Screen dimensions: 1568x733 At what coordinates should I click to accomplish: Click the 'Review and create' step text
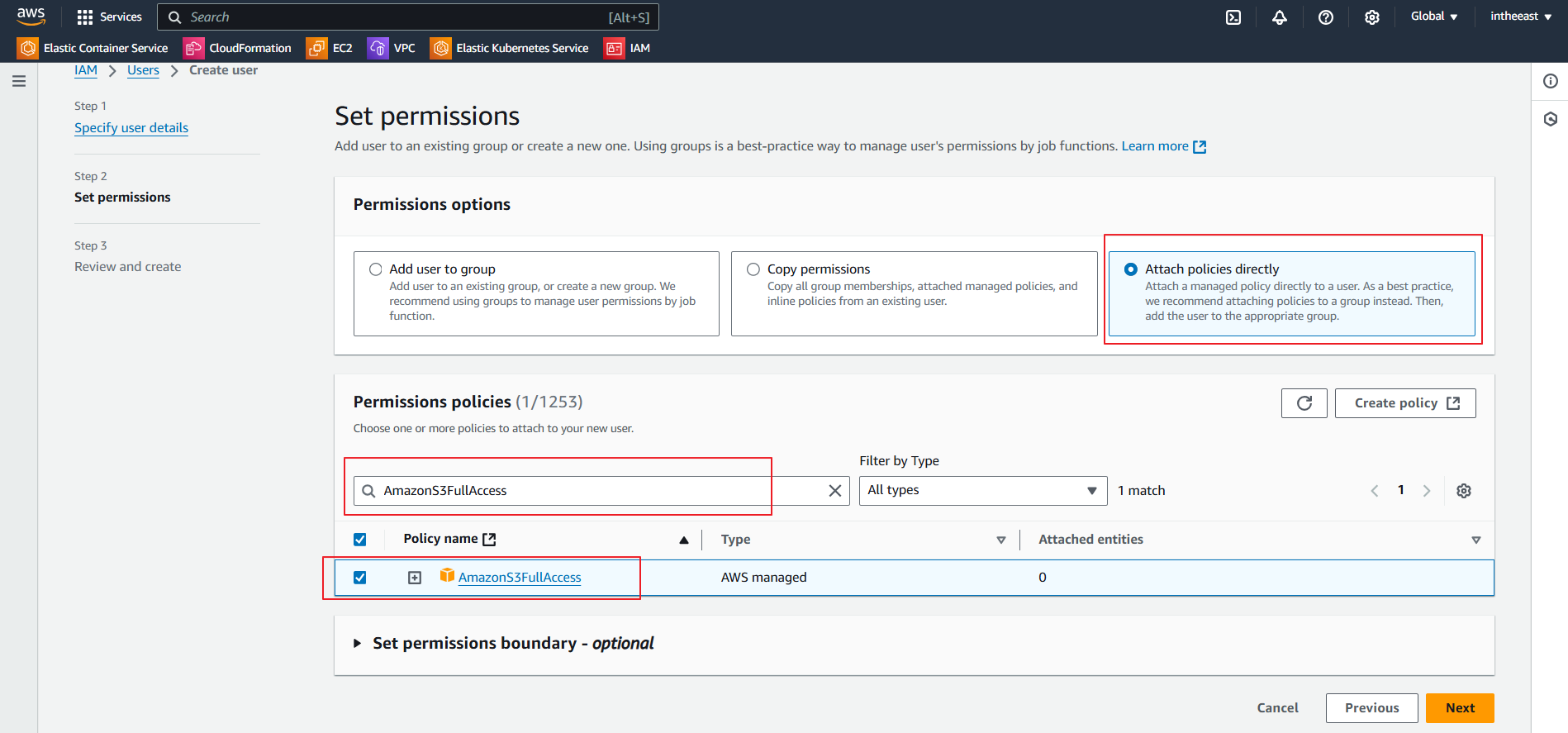point(128,267)
